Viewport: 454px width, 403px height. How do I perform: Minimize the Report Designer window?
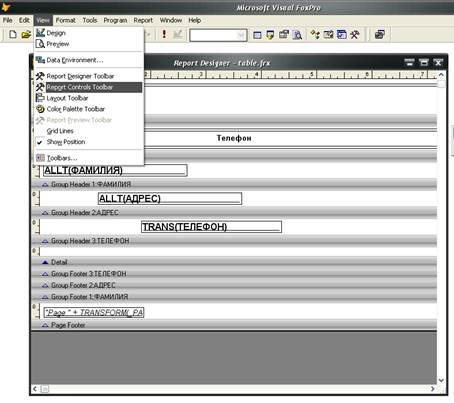(409, 62)
